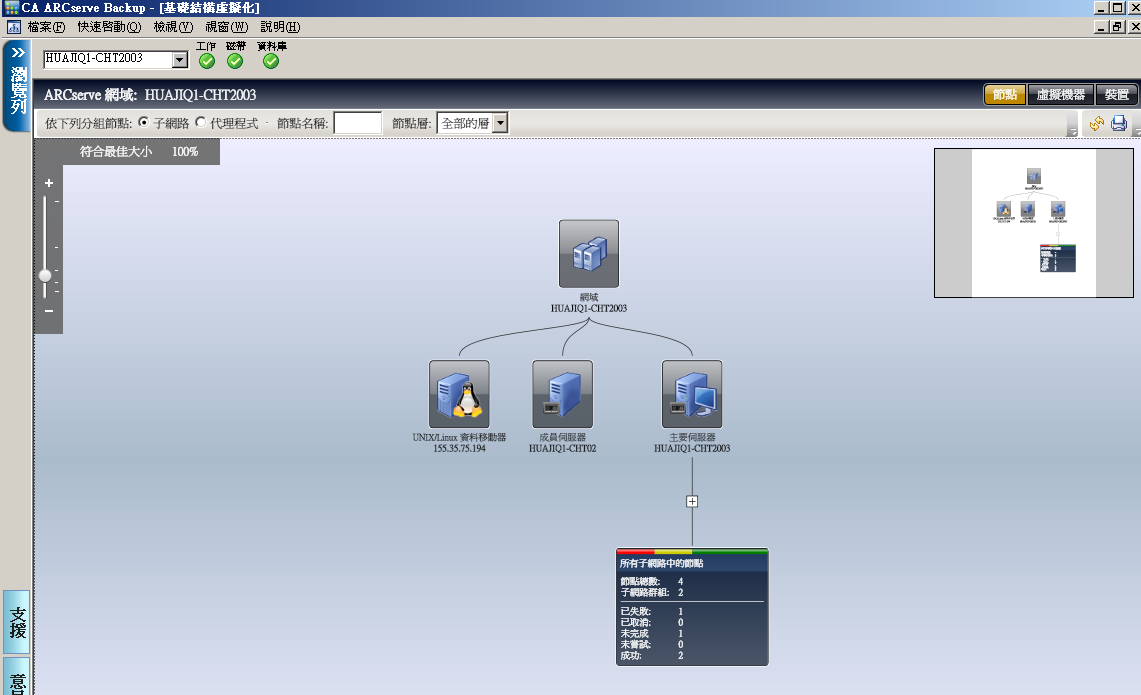Image resolution: width=1141 pixels, height=695 pixels.
Task: Open the 節點層 node tier dropdown
Action: tap(500, 123)
